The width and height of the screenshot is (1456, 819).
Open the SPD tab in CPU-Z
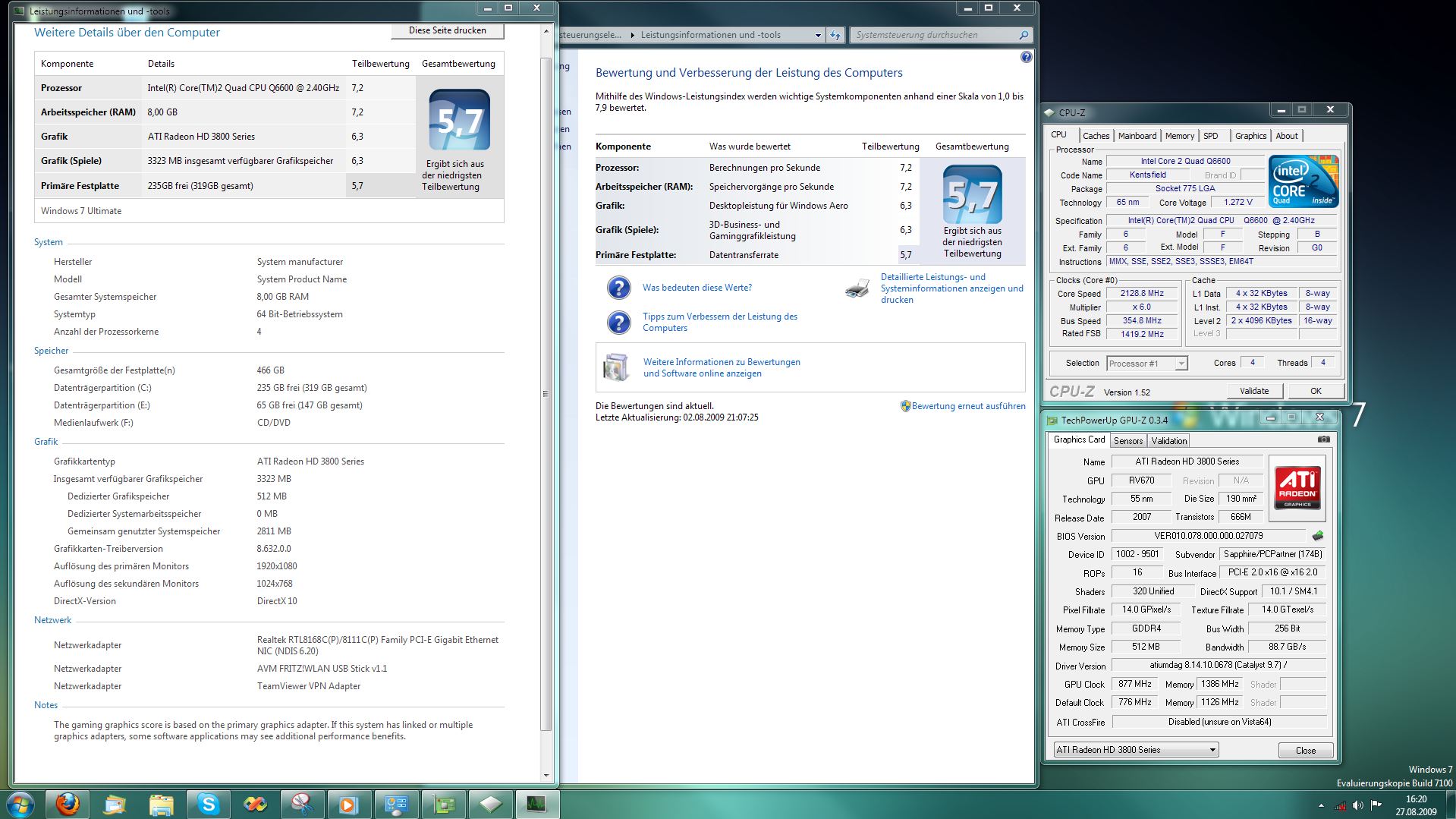[1211, 136]
